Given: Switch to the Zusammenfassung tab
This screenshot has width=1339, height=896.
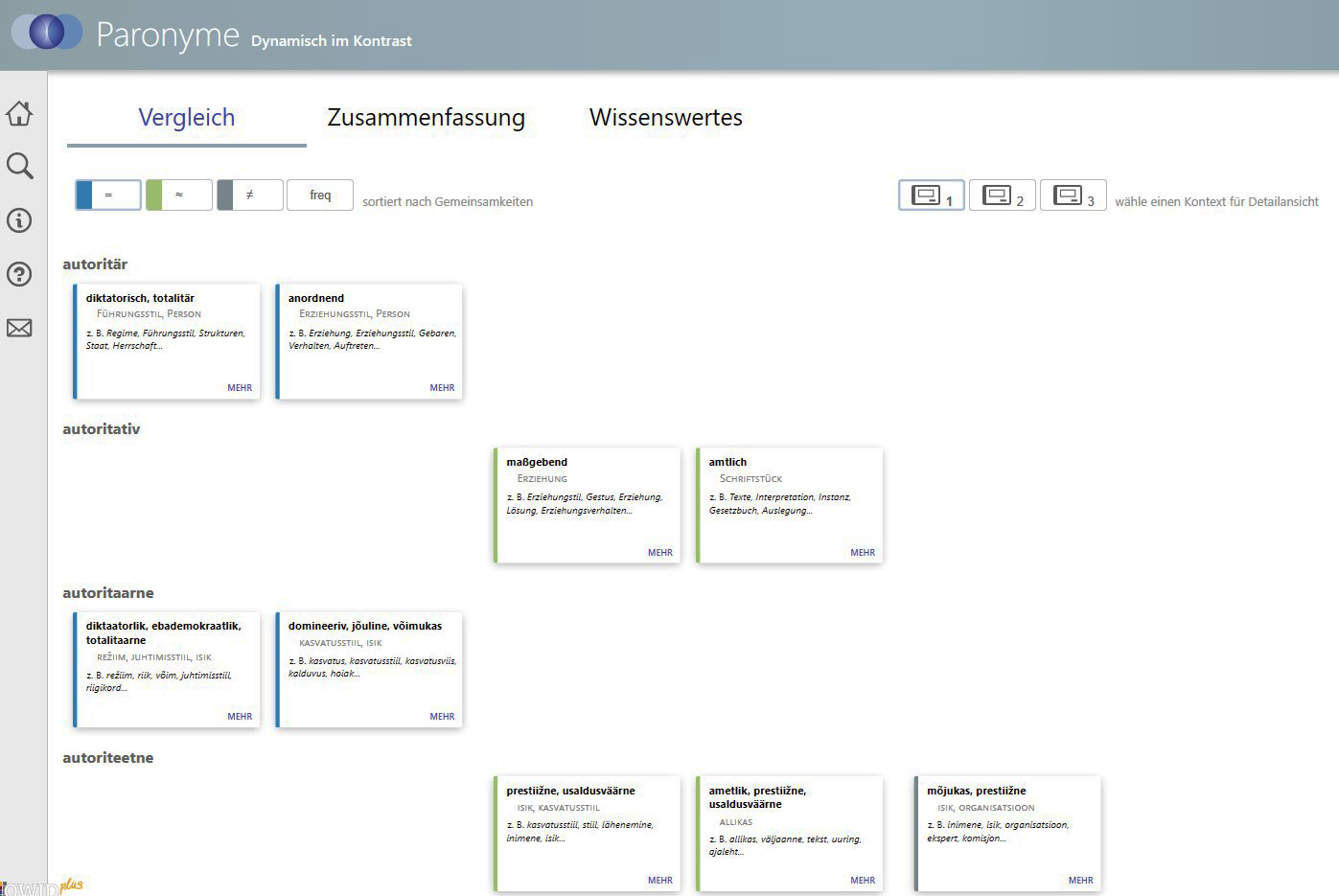Looking at the screenshot, I should click(x=426, y=118).
